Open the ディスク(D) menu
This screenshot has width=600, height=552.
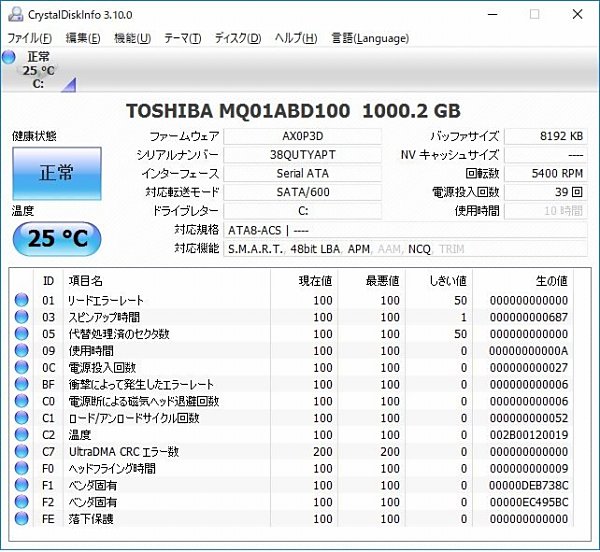238,38
